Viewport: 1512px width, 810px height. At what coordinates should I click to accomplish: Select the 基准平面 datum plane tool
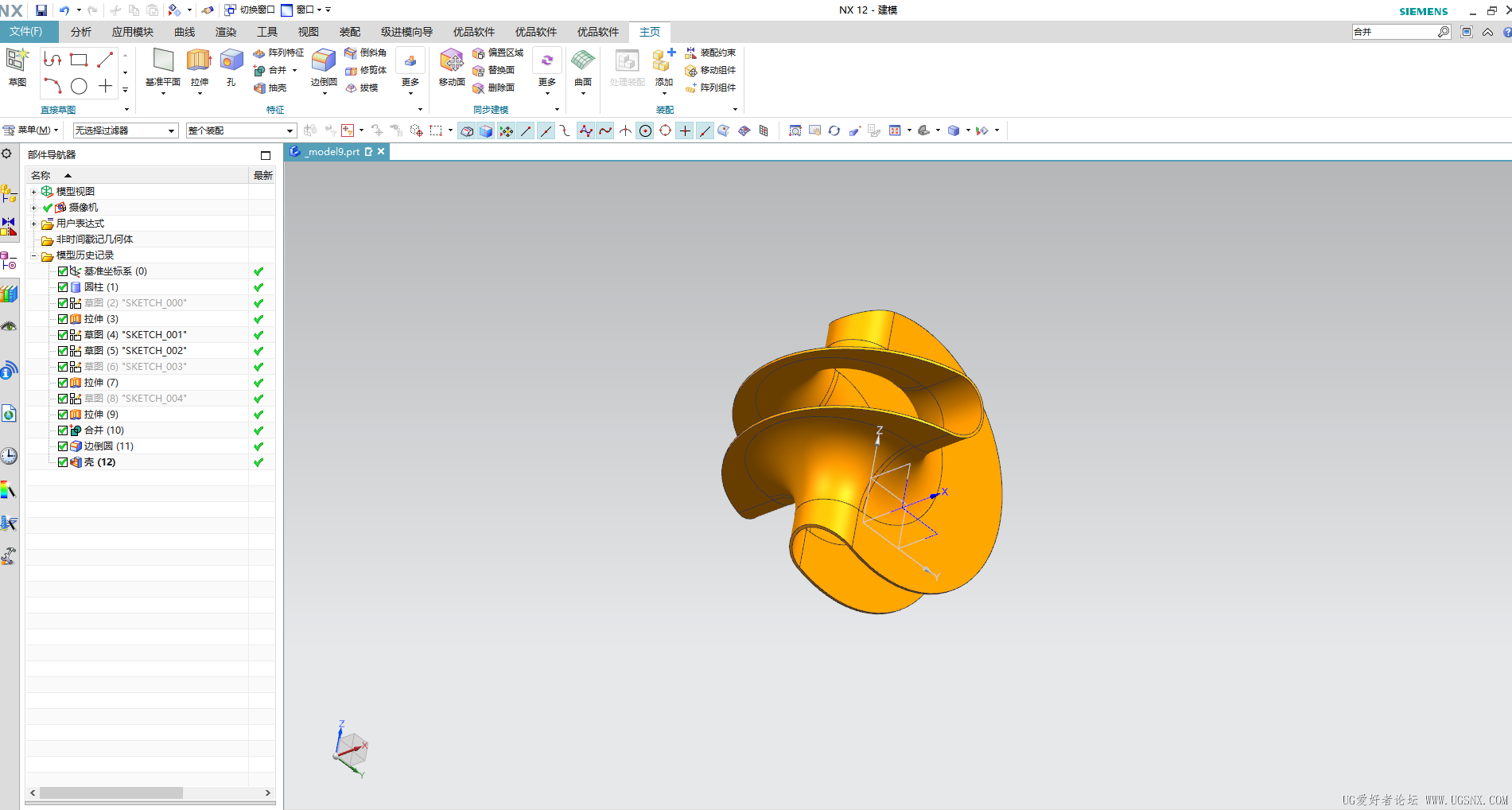tap(163, 68)
